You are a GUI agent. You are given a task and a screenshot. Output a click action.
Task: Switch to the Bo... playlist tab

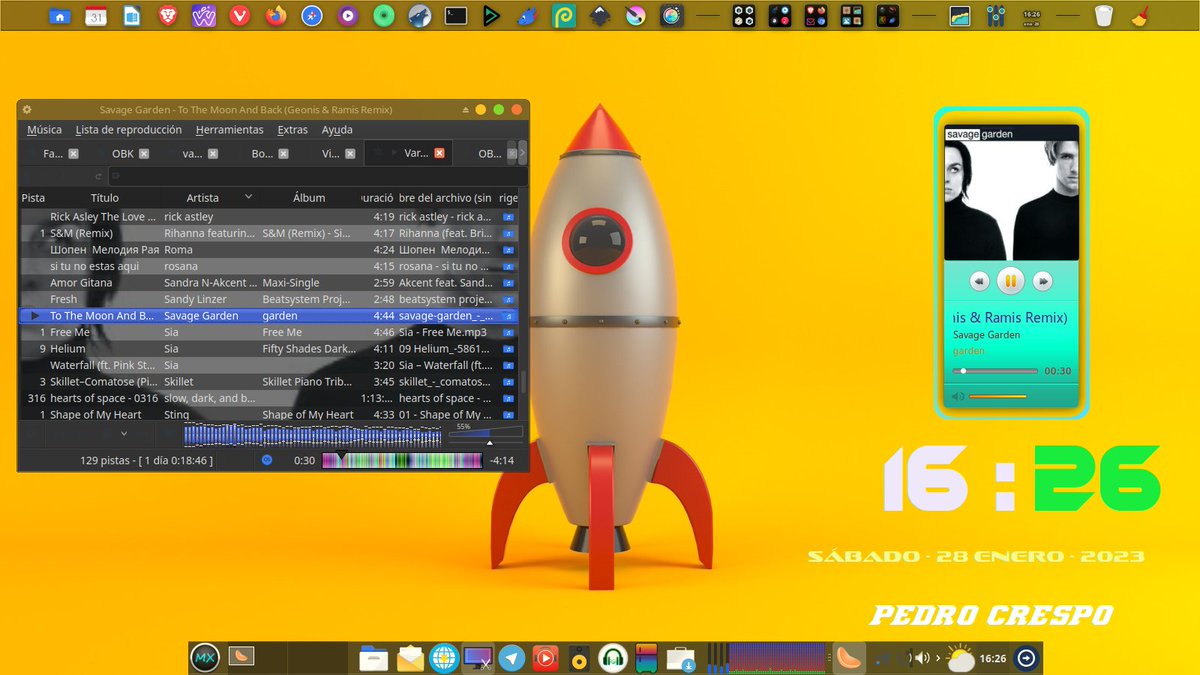click(262, 154)
